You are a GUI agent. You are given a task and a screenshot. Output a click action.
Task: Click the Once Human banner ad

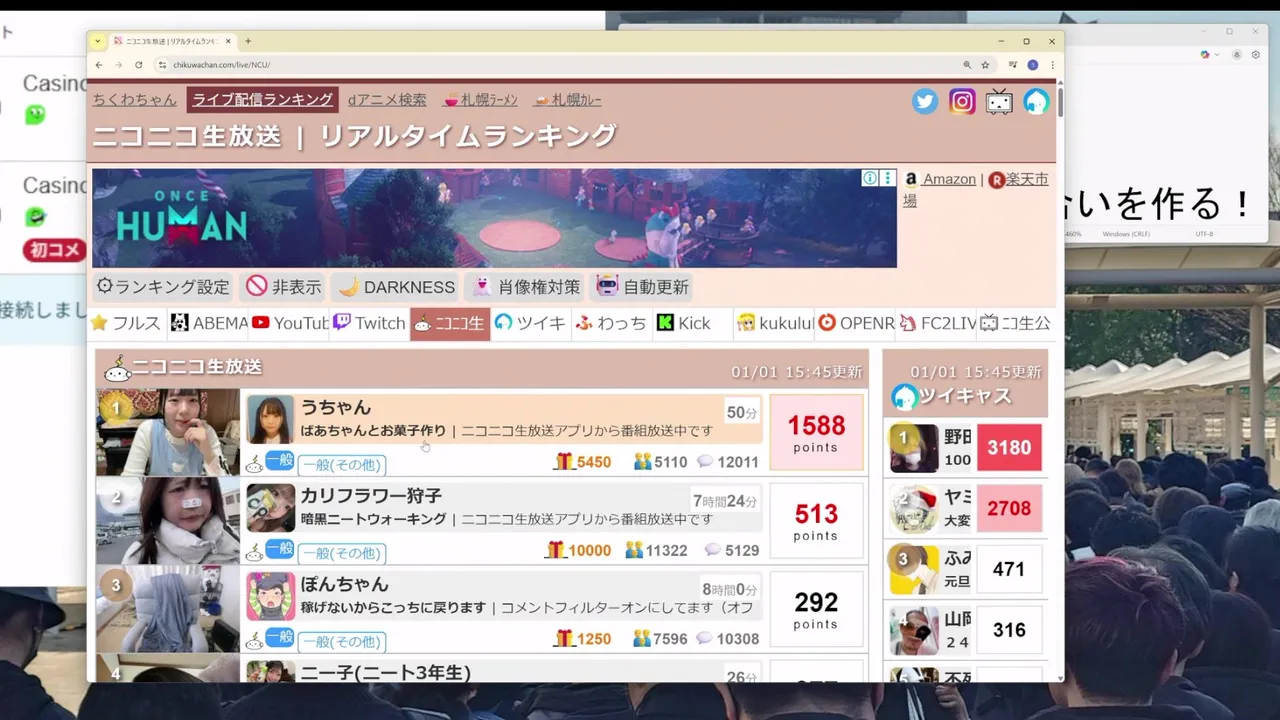click(x=494, y=218)
